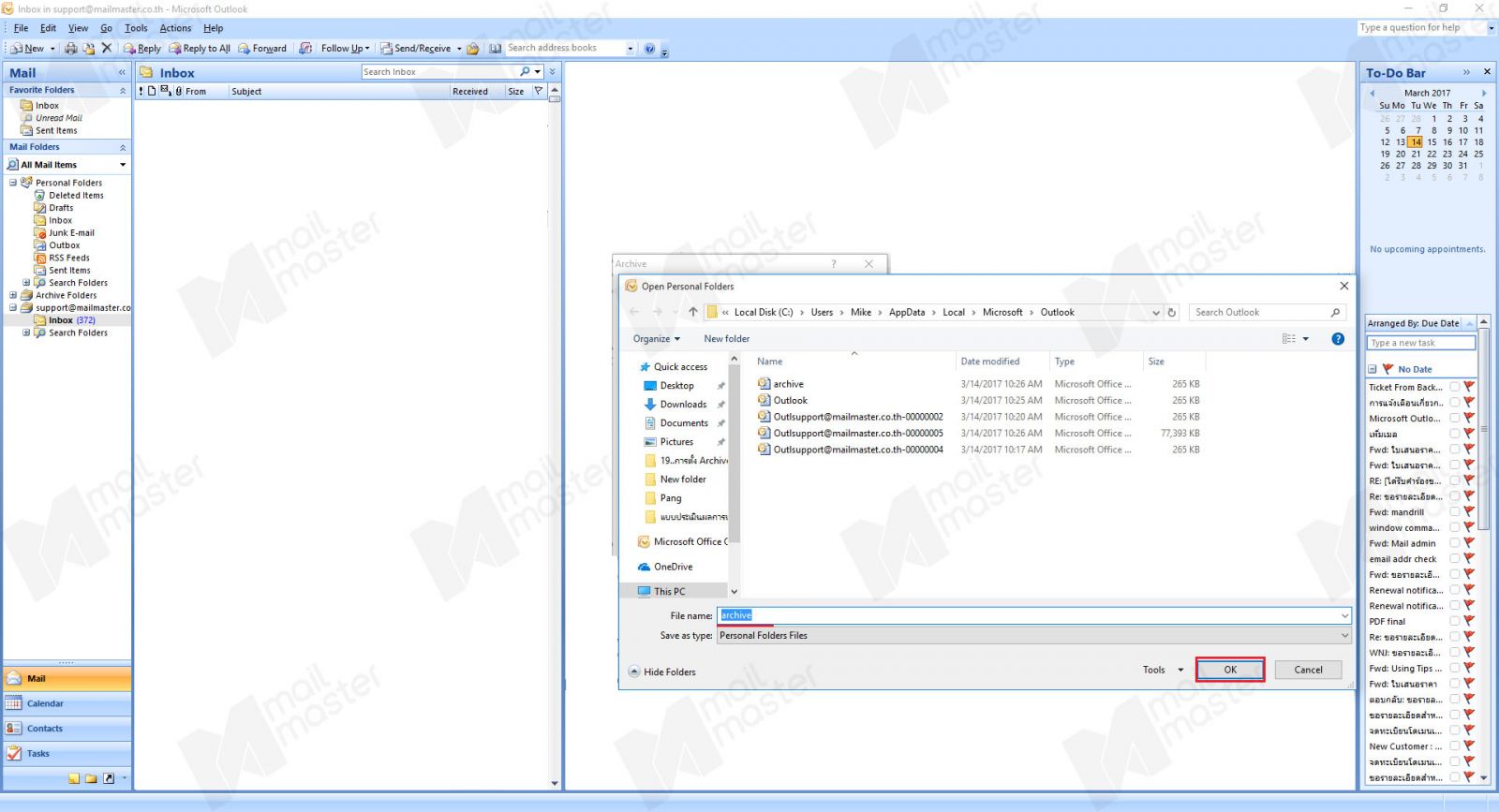The width and height of the screenshot is (1499, 812).
Task: Select Outlook file in dialog list
Action: tap(790, 400)
